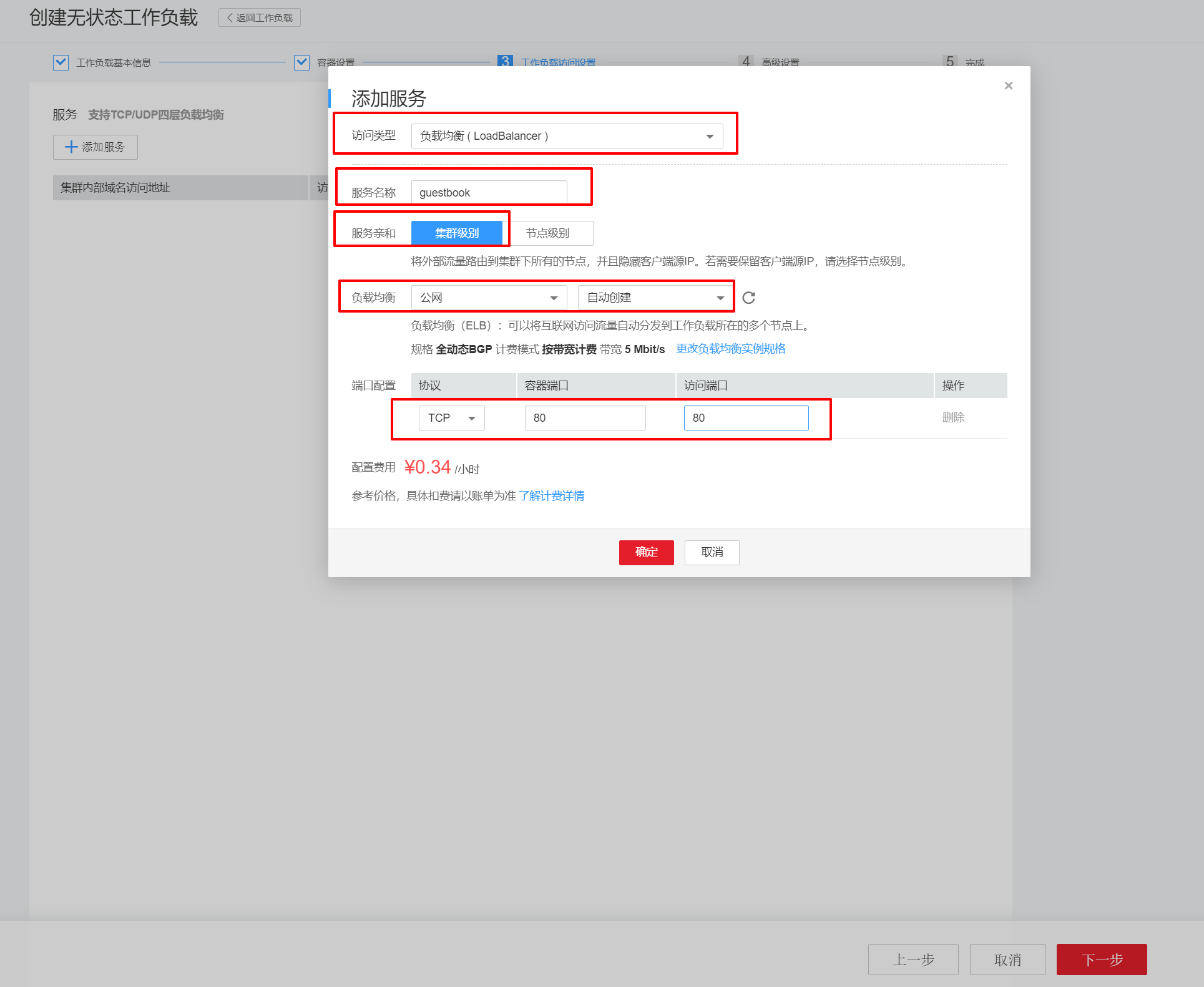
Task: Click the 服务名称 guestbook input field
Action: [489, 193]
